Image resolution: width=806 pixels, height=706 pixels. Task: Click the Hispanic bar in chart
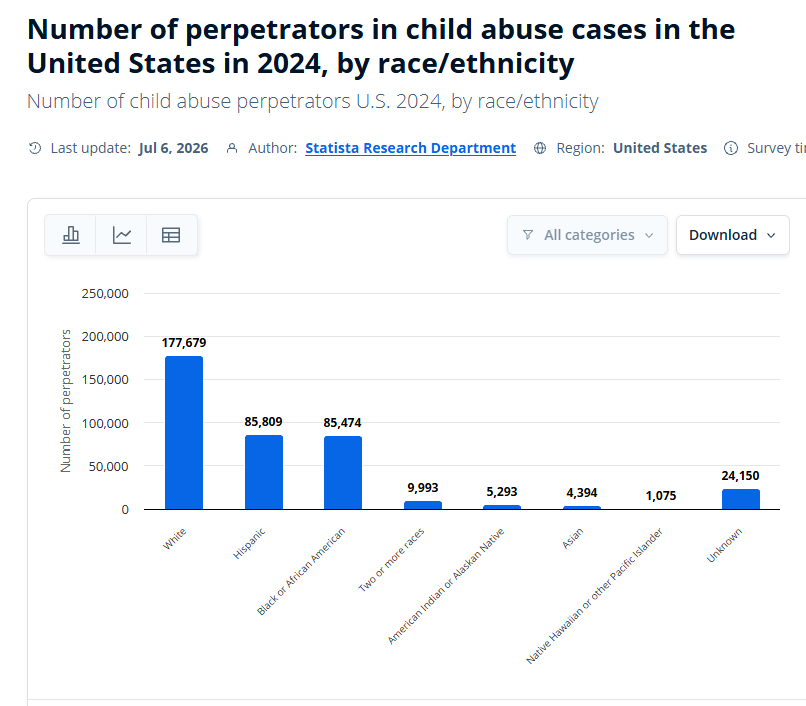264,472
